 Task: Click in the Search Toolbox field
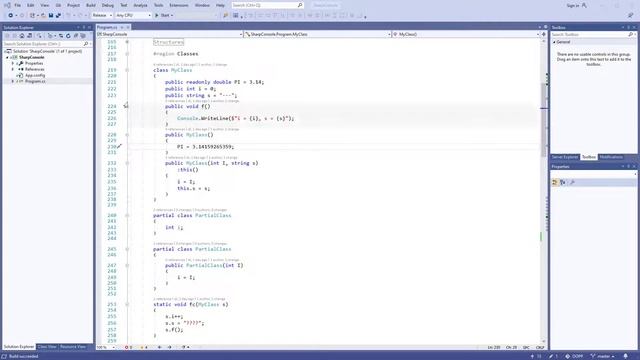tap(589, 35)
